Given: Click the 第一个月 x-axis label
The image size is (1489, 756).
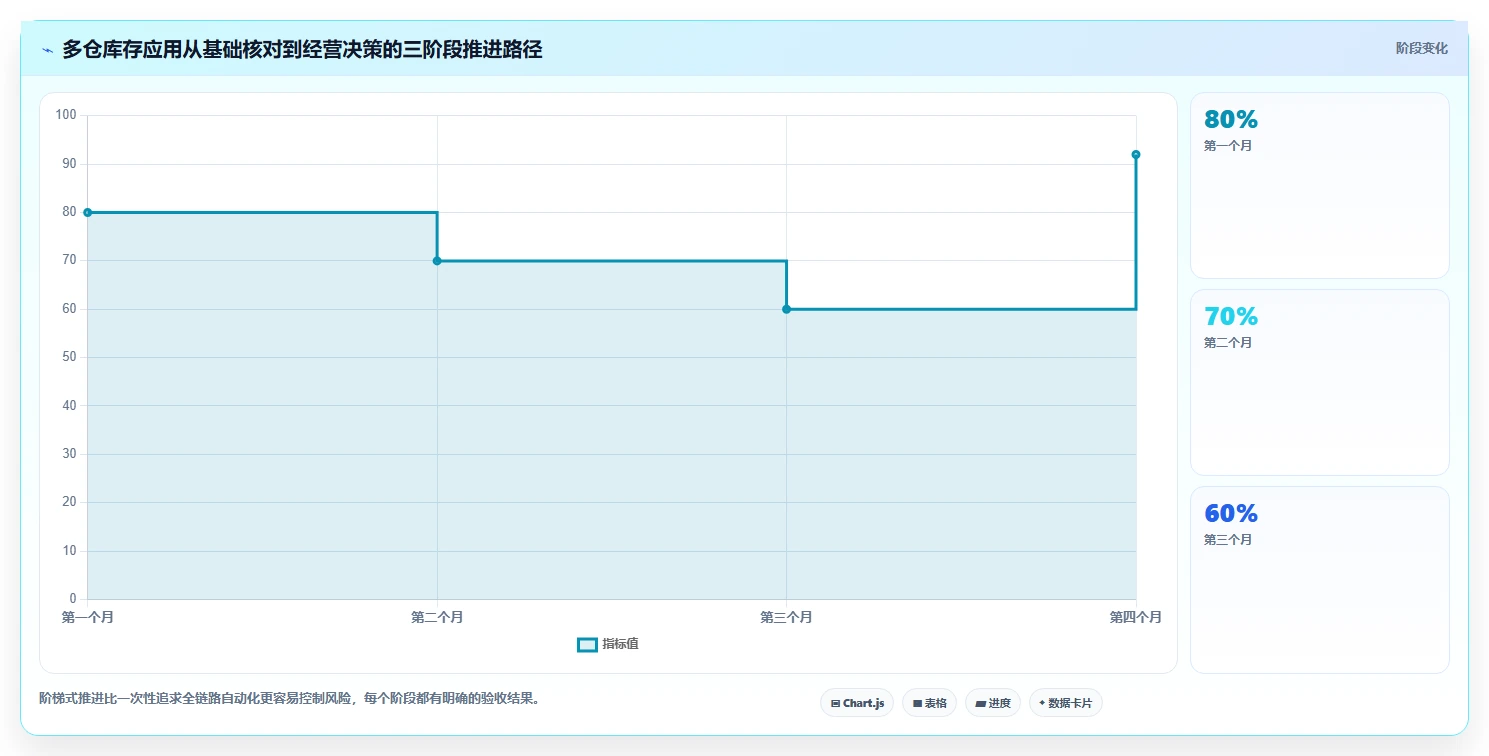Looking at the screenshot, I should (88, 617).
